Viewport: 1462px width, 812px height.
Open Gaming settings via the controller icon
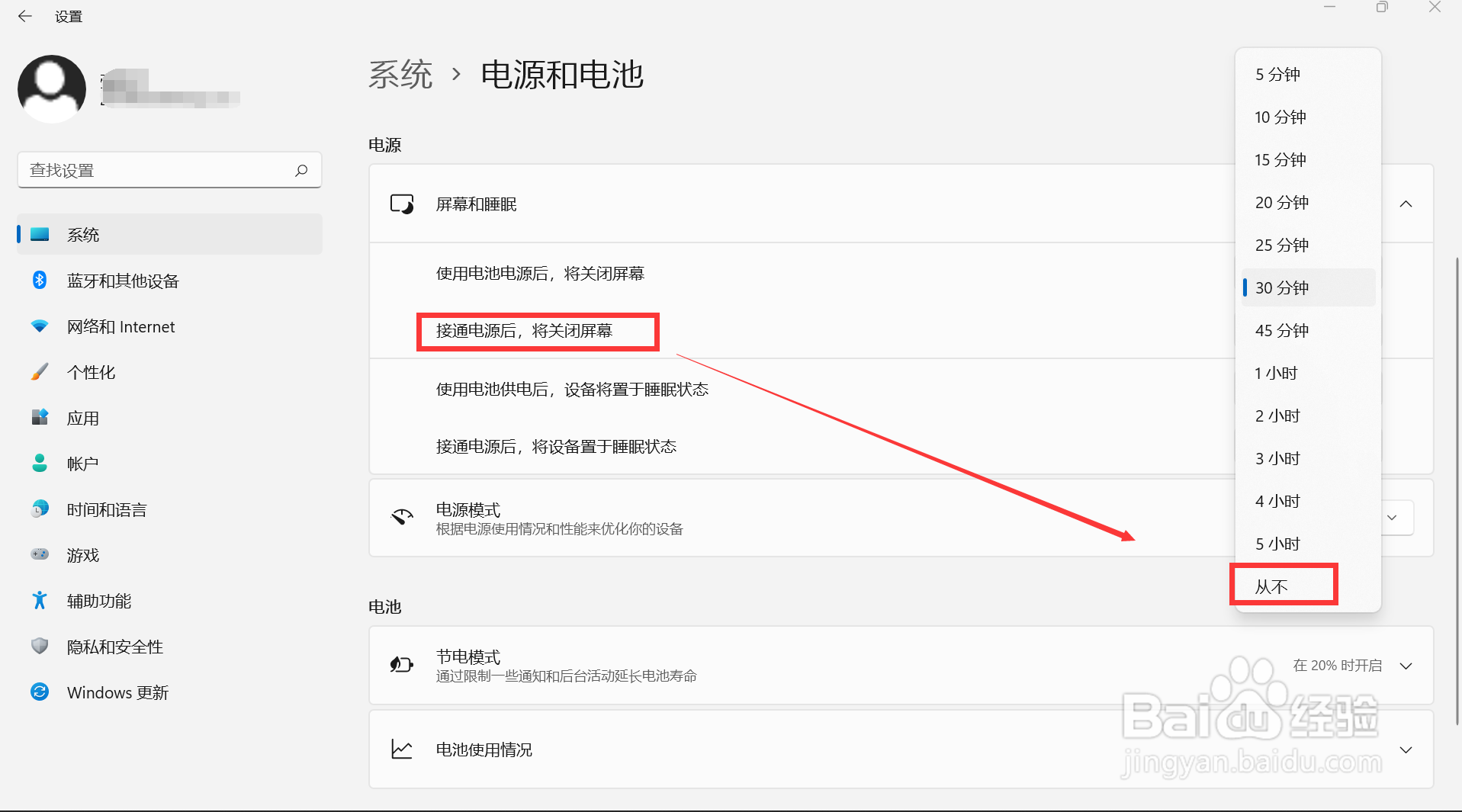(x=40, y=554)
